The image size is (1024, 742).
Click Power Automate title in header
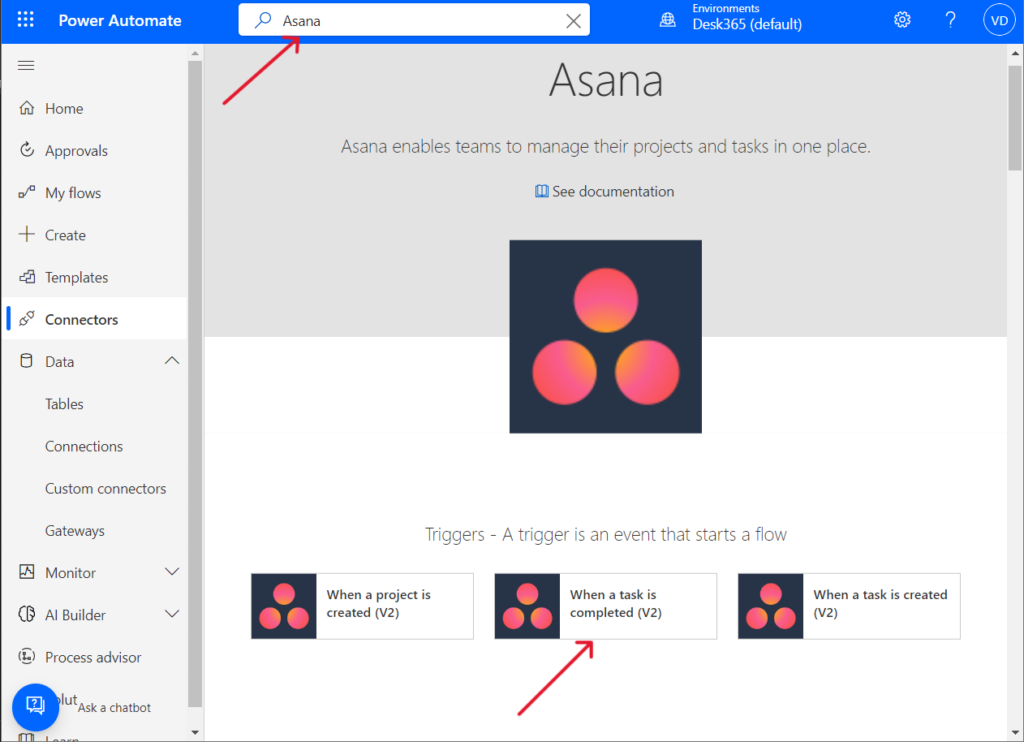click(x=120, y=21)
